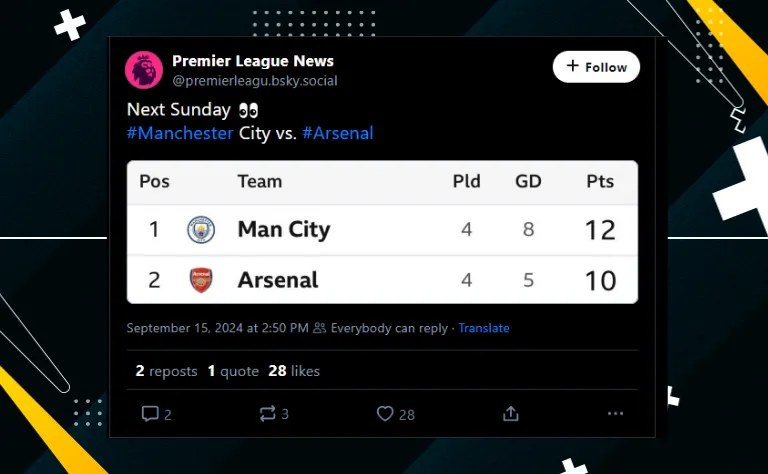
Task: Translate the post text
Action: tap(484, 328)
